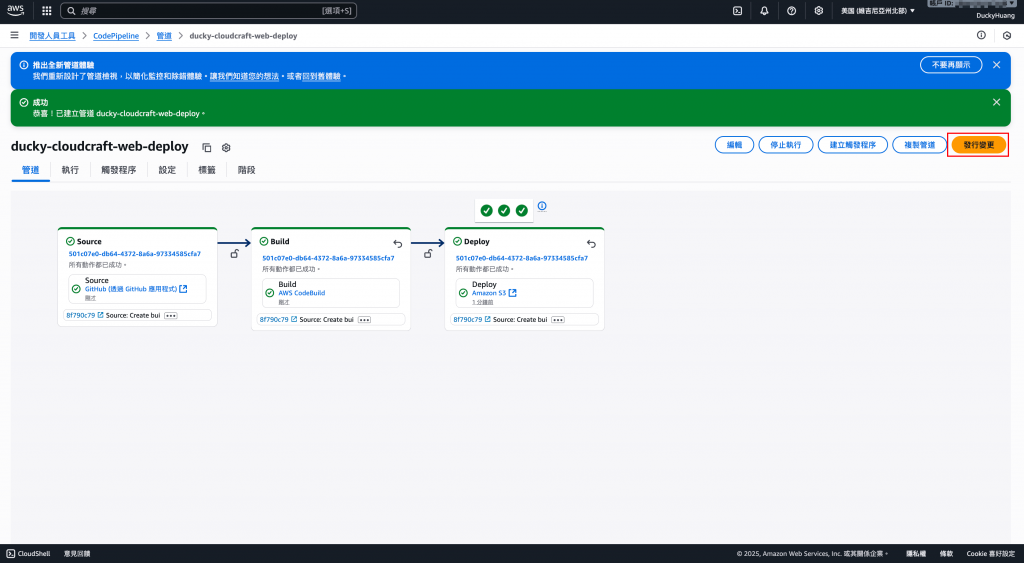Open the notifications bell

(x=764, y=10)
